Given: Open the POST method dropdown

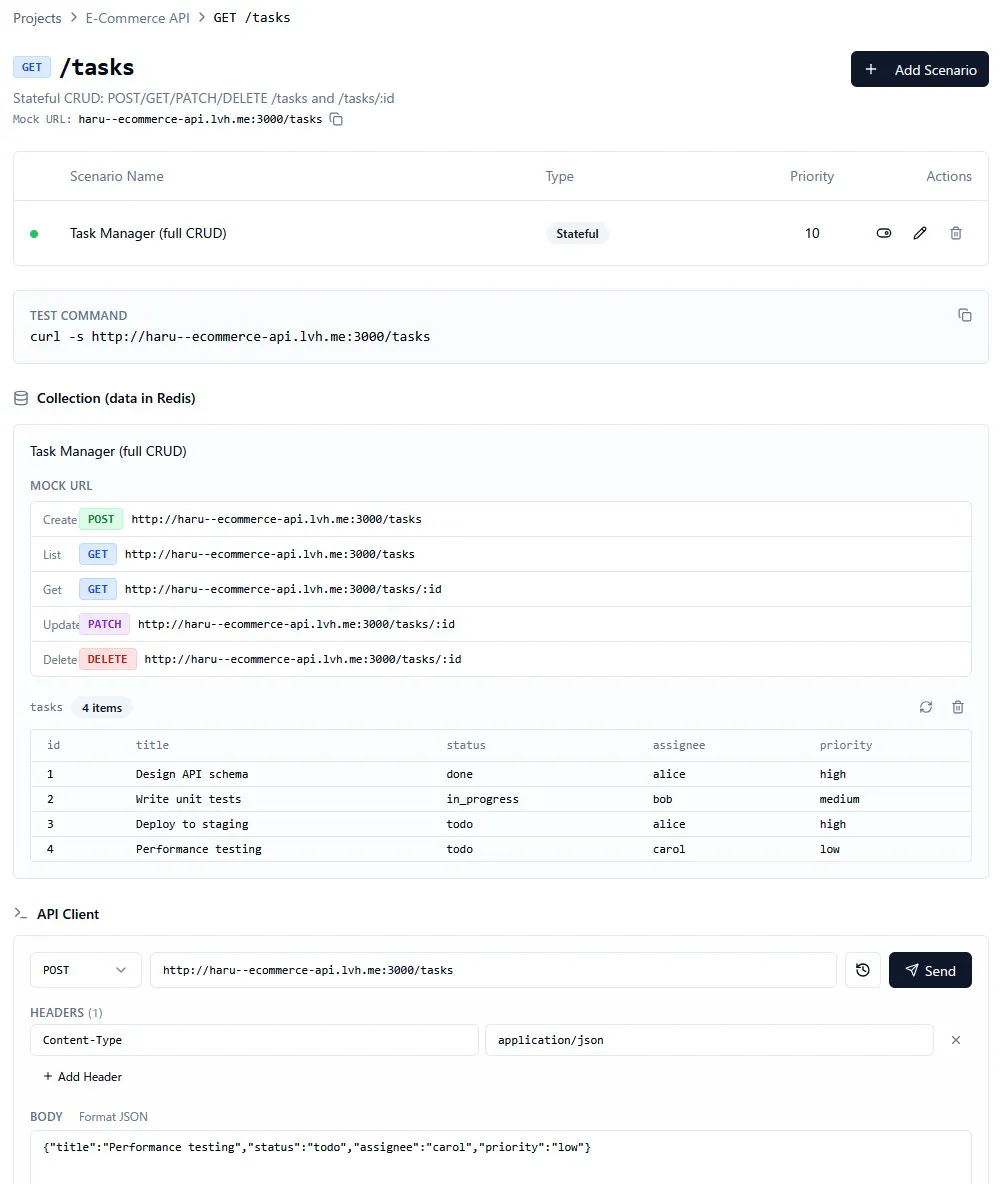Looking at the screenshot, I should (85, 970).
